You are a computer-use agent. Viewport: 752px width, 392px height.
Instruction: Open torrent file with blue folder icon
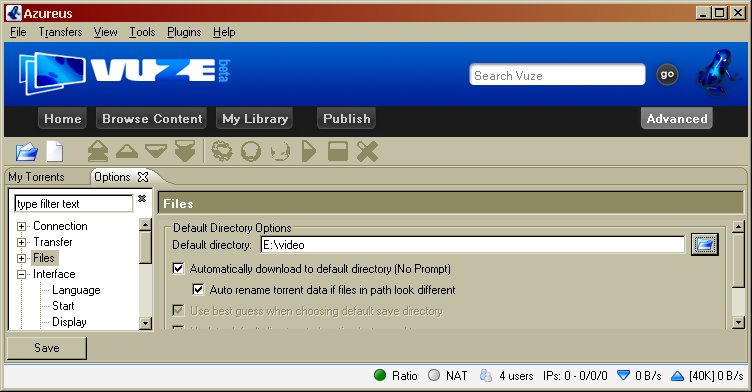click(x=27, y=152)
